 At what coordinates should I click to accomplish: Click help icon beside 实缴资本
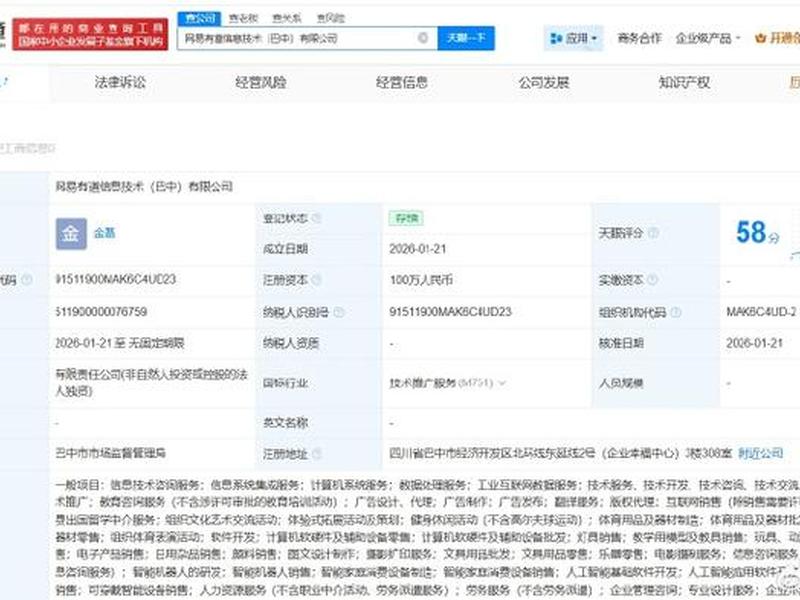(x=652, y=280)
